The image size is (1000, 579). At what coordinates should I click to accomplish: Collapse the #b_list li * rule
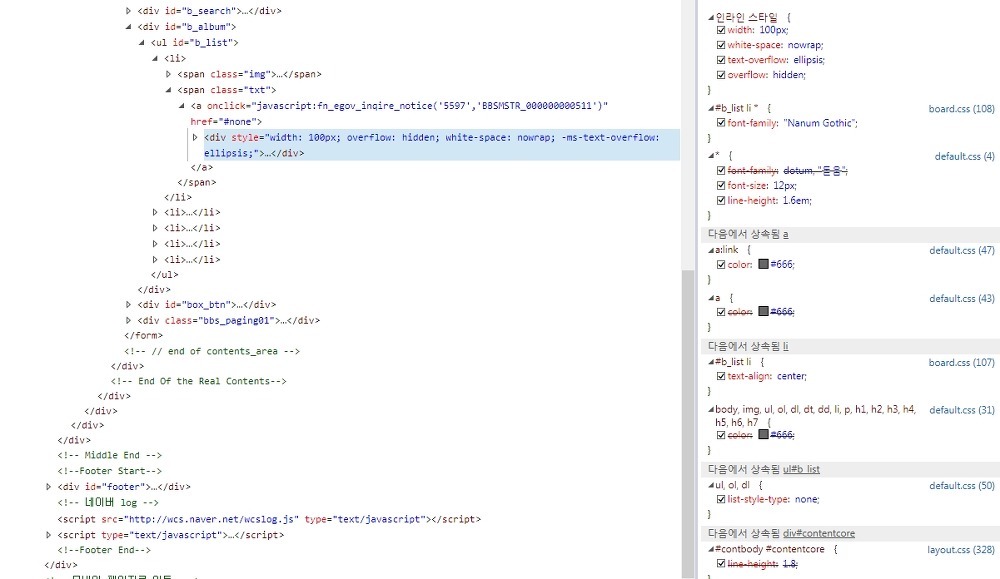(x=711, y=108)
